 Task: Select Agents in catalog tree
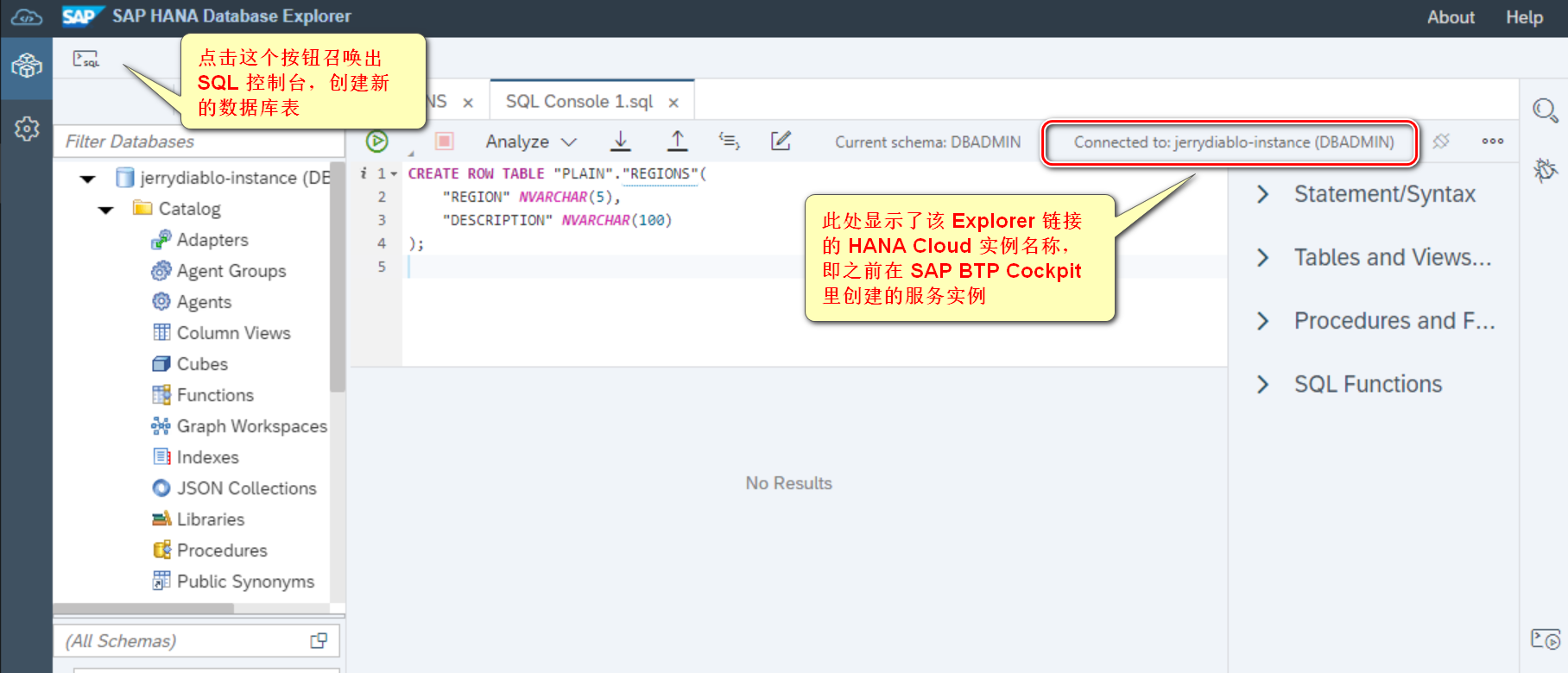[204, 302]
